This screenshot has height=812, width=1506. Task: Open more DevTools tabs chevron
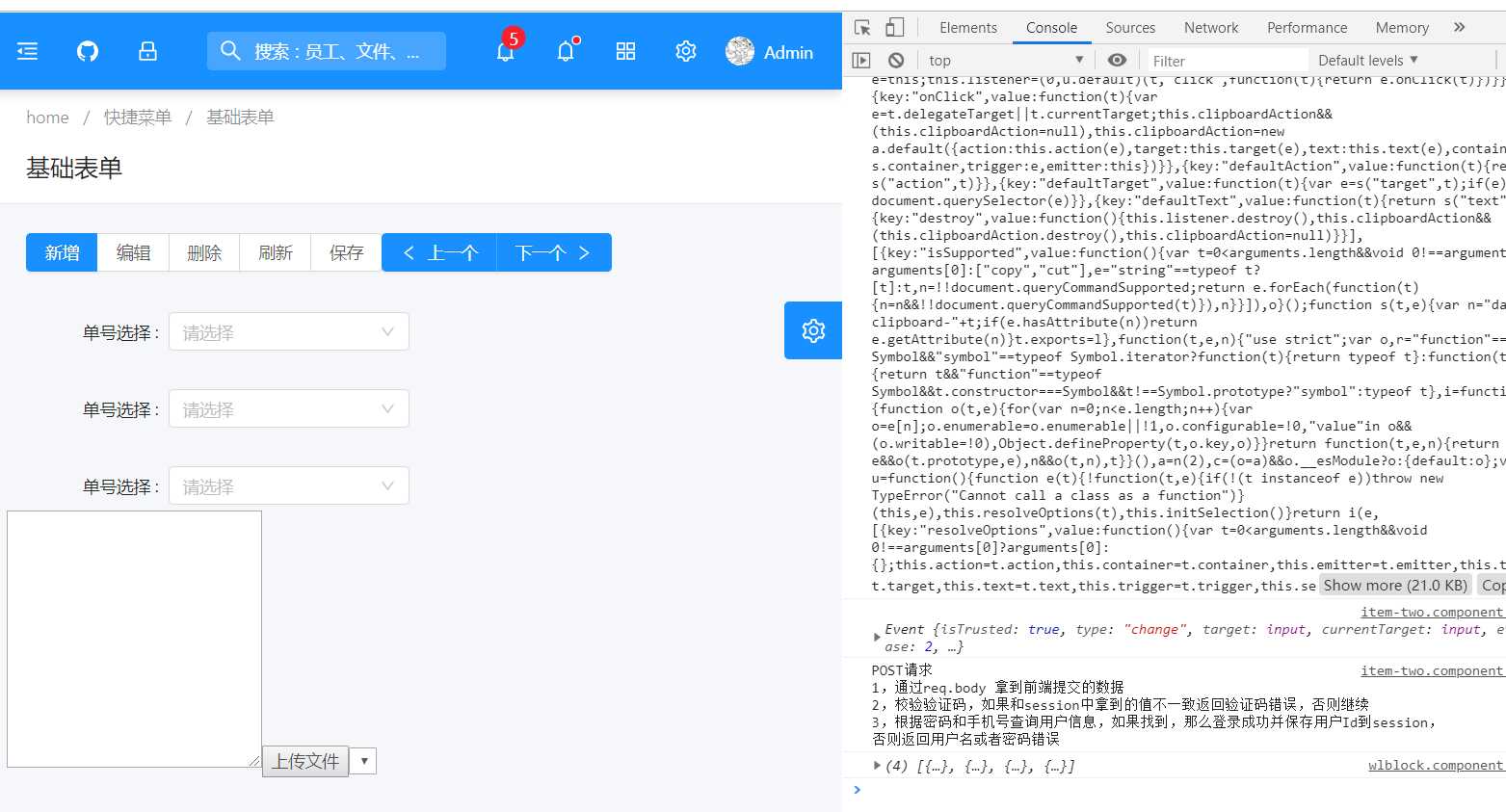point(1459,28)
